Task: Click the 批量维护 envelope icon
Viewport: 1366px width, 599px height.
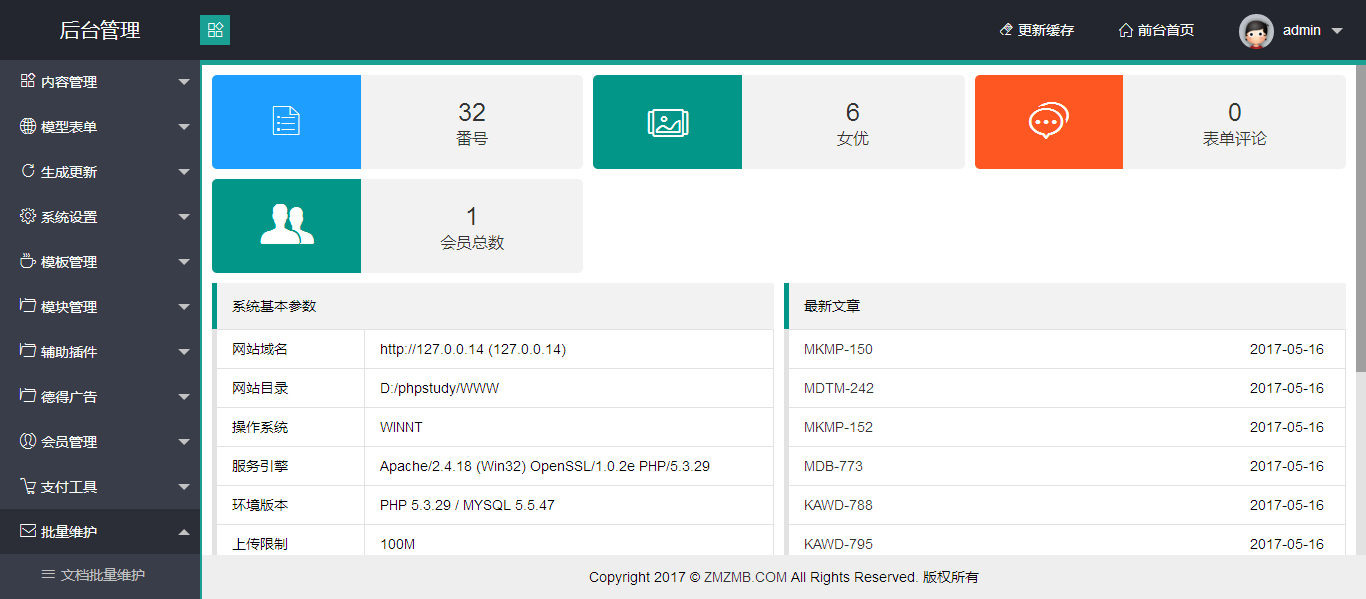Action: tap(28, 531)
